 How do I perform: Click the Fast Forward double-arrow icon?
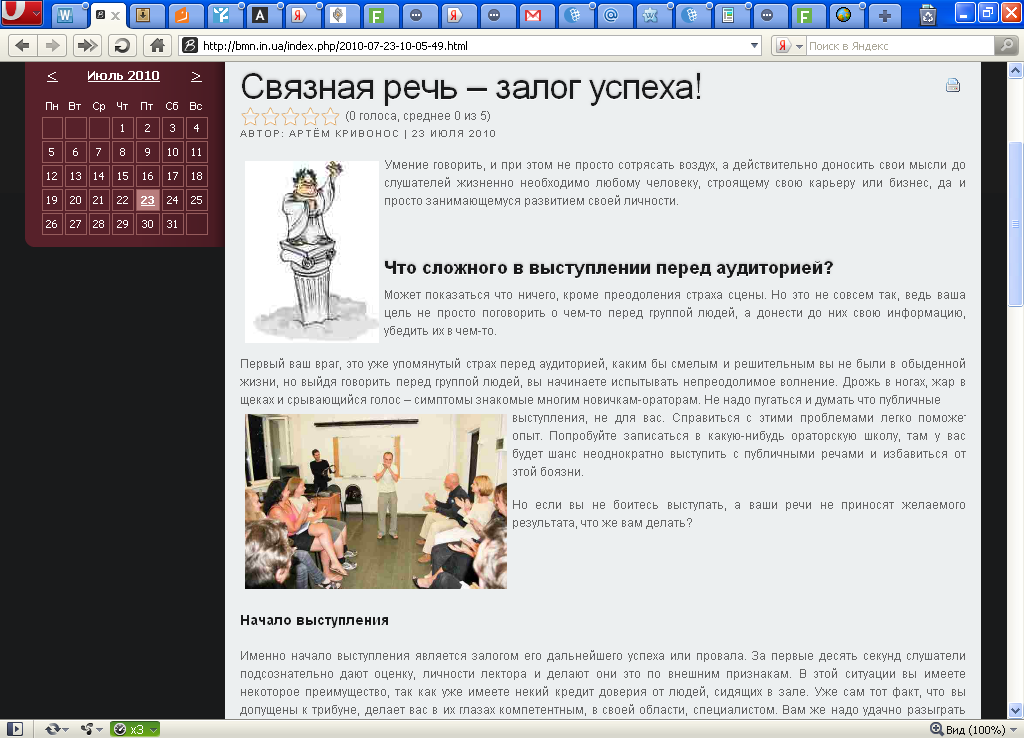click(x=86, y=44)
